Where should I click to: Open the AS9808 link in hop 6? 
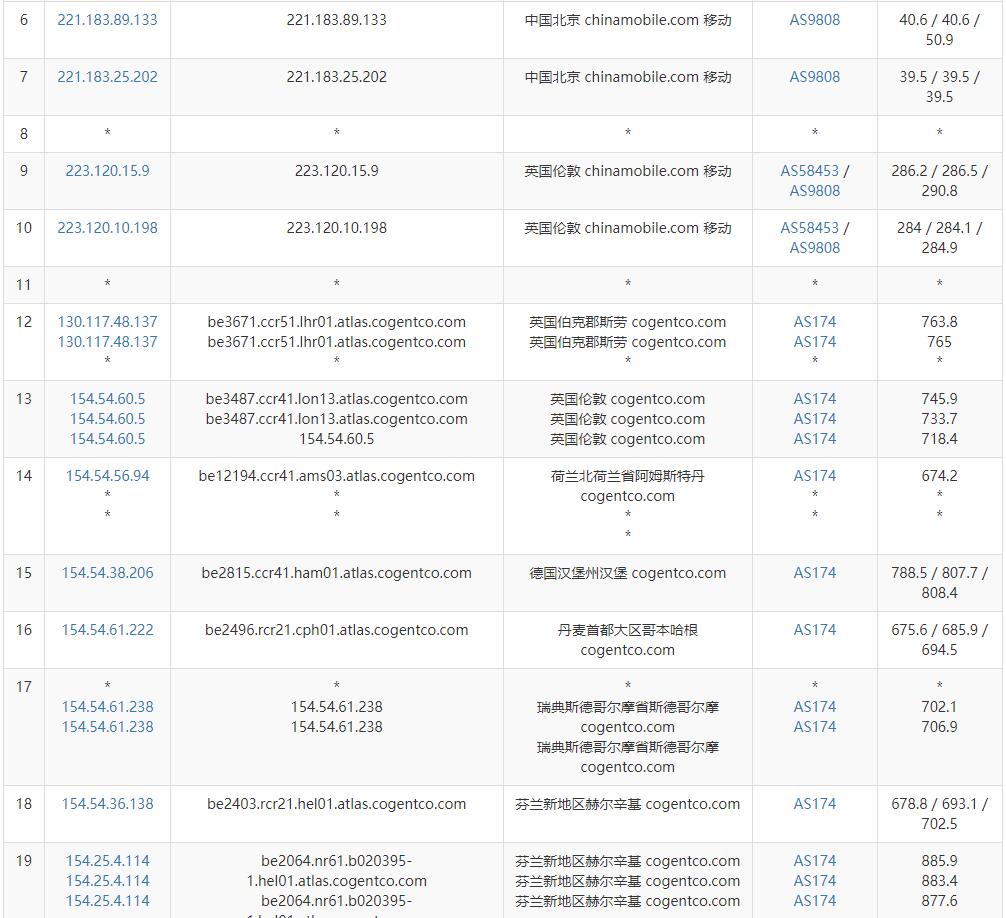pyautogui.click(x=814, y=20)
